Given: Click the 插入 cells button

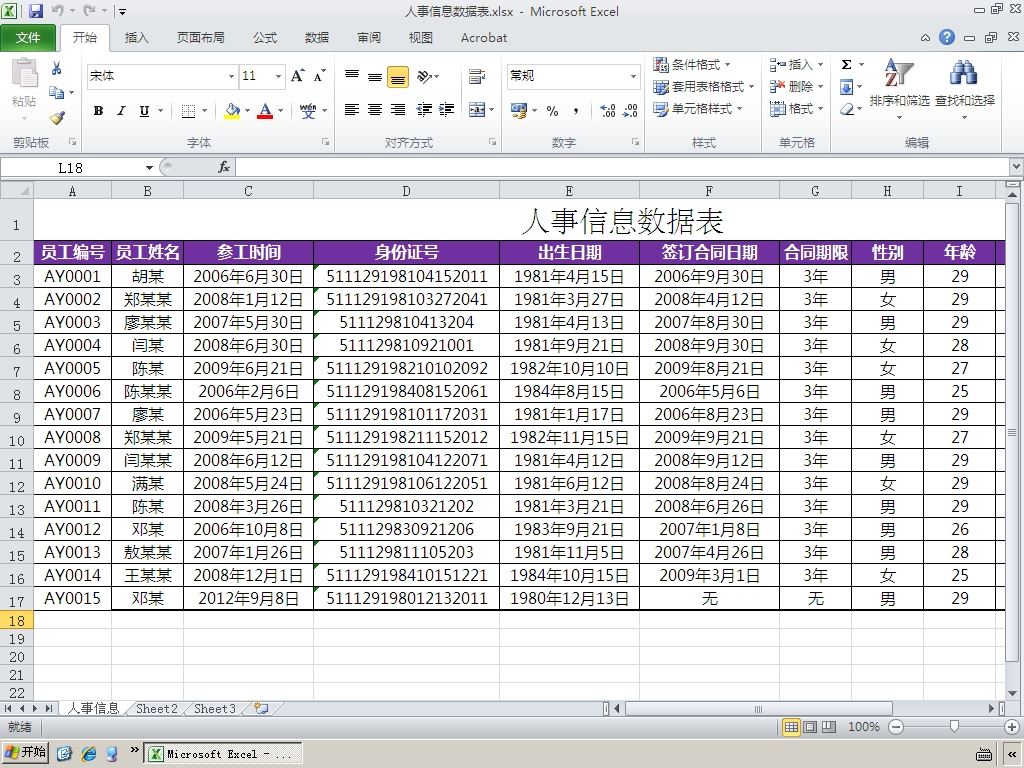Looking at the screenshot, I should click(x=796, y=65).
